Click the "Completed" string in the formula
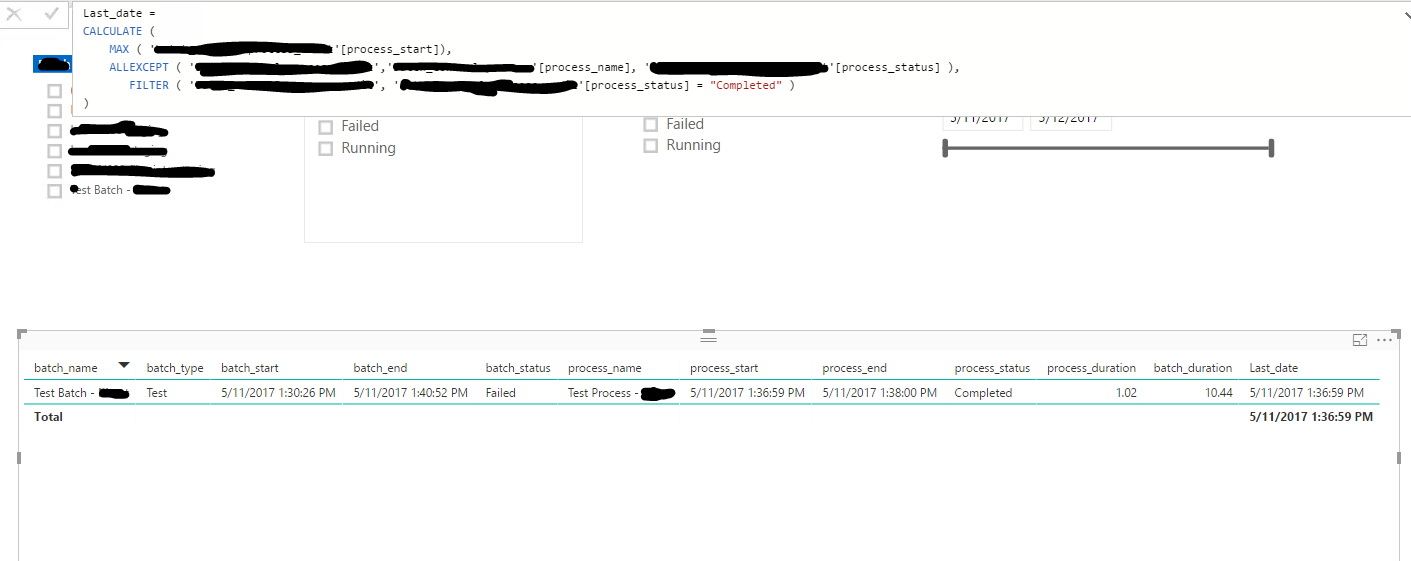Screen dimensions: 1411x561 746,86
